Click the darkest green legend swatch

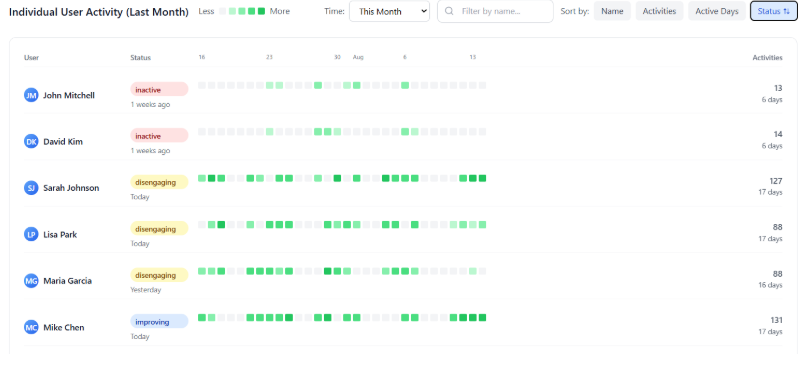(x=262, y=11)
